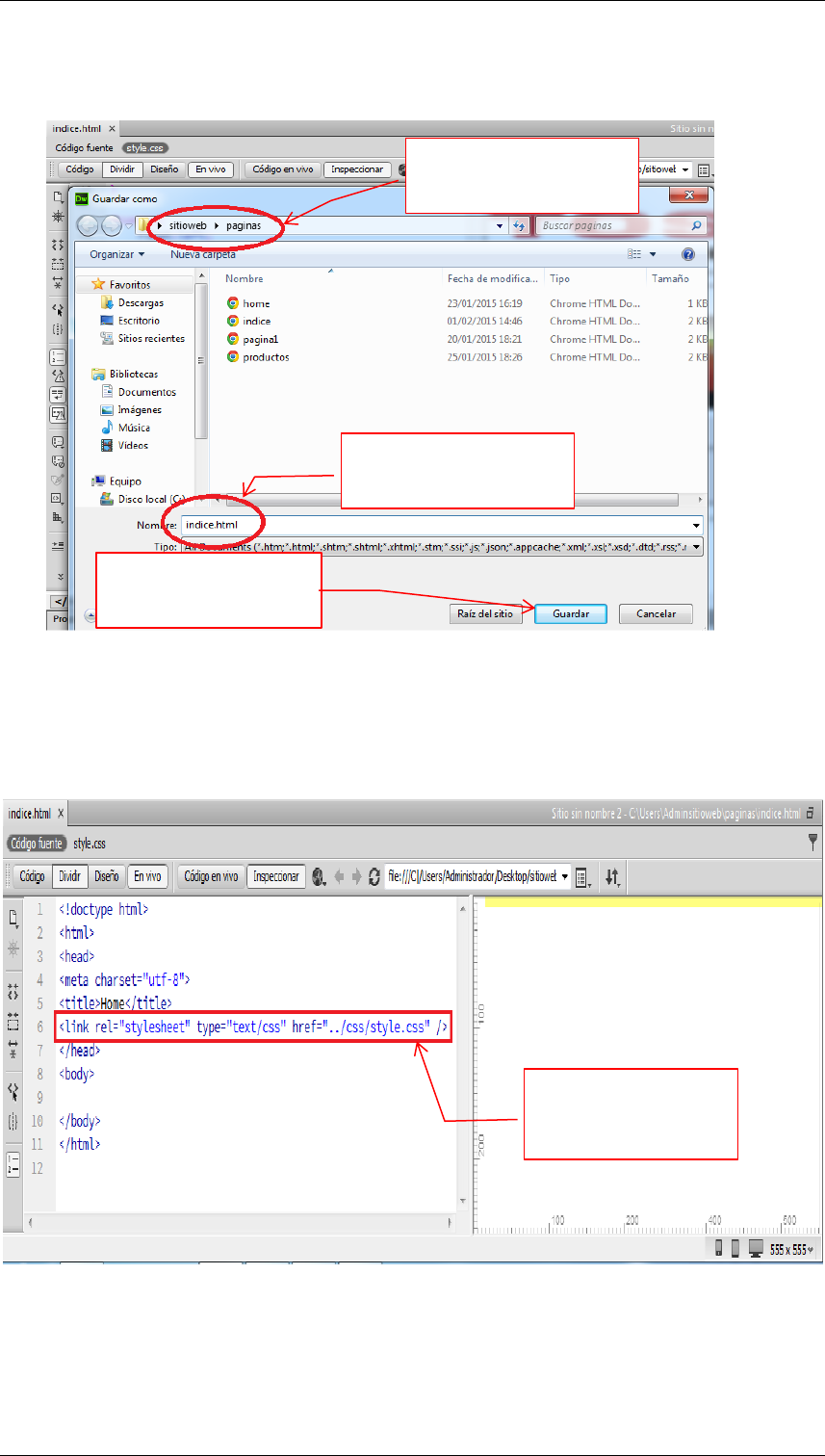Toggle En vivo in the upper toolbar
The image size is (825, 1456).
click(x=209, y=169)
